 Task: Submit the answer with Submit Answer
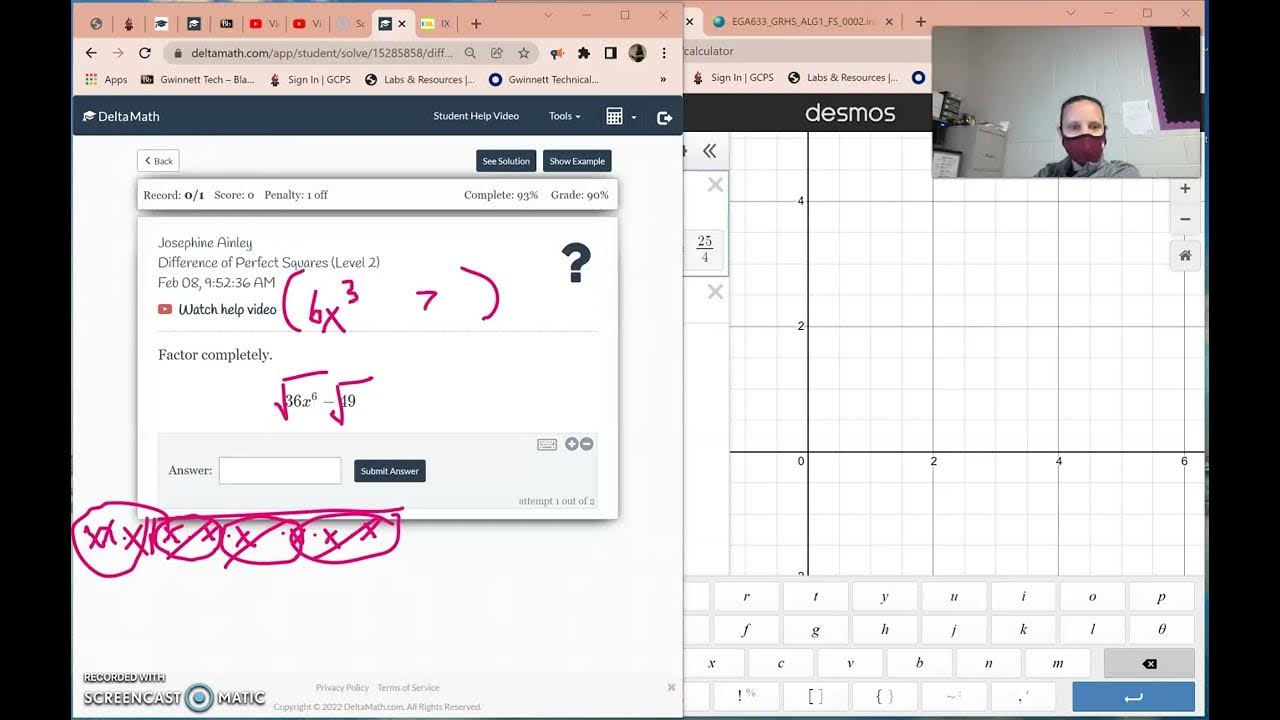tap(390, 471)
